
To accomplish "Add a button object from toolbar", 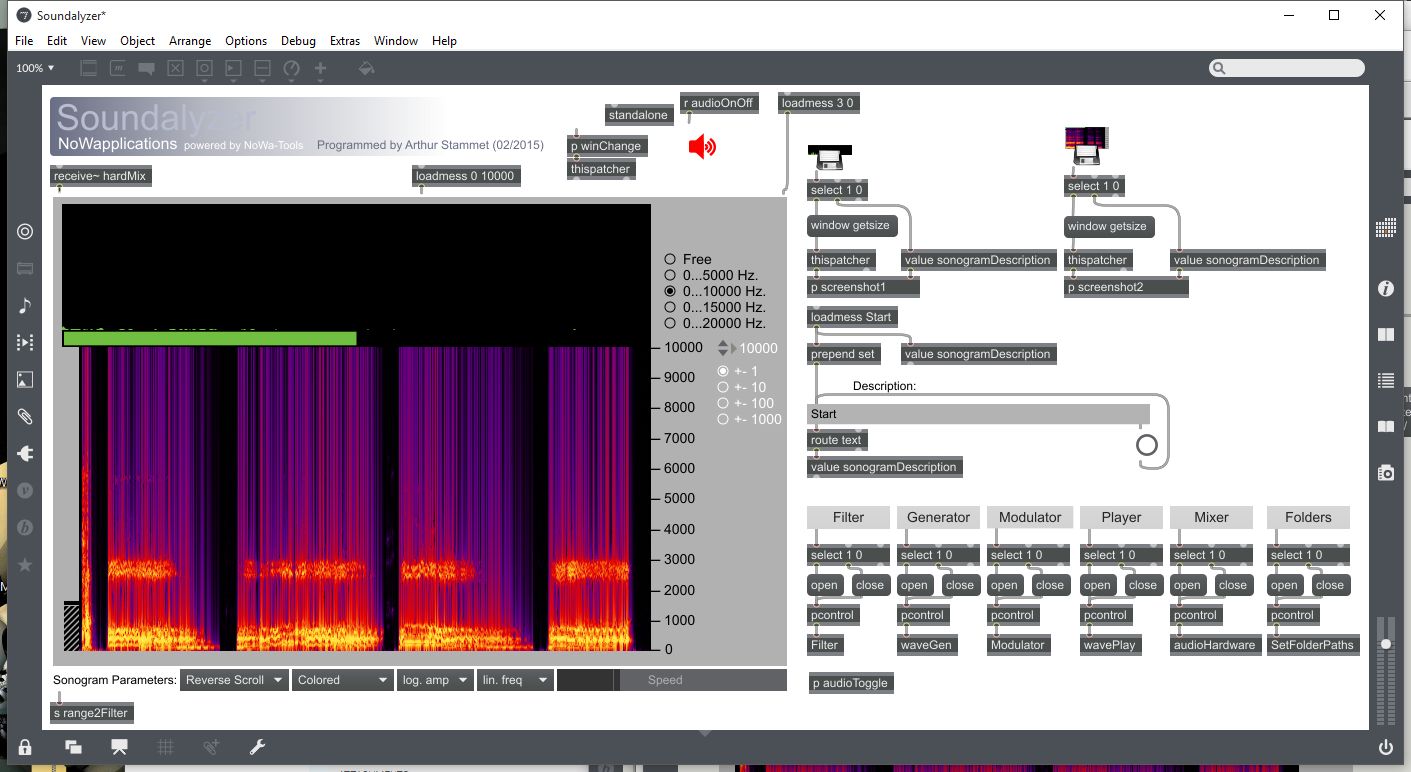I will point(204,68).
